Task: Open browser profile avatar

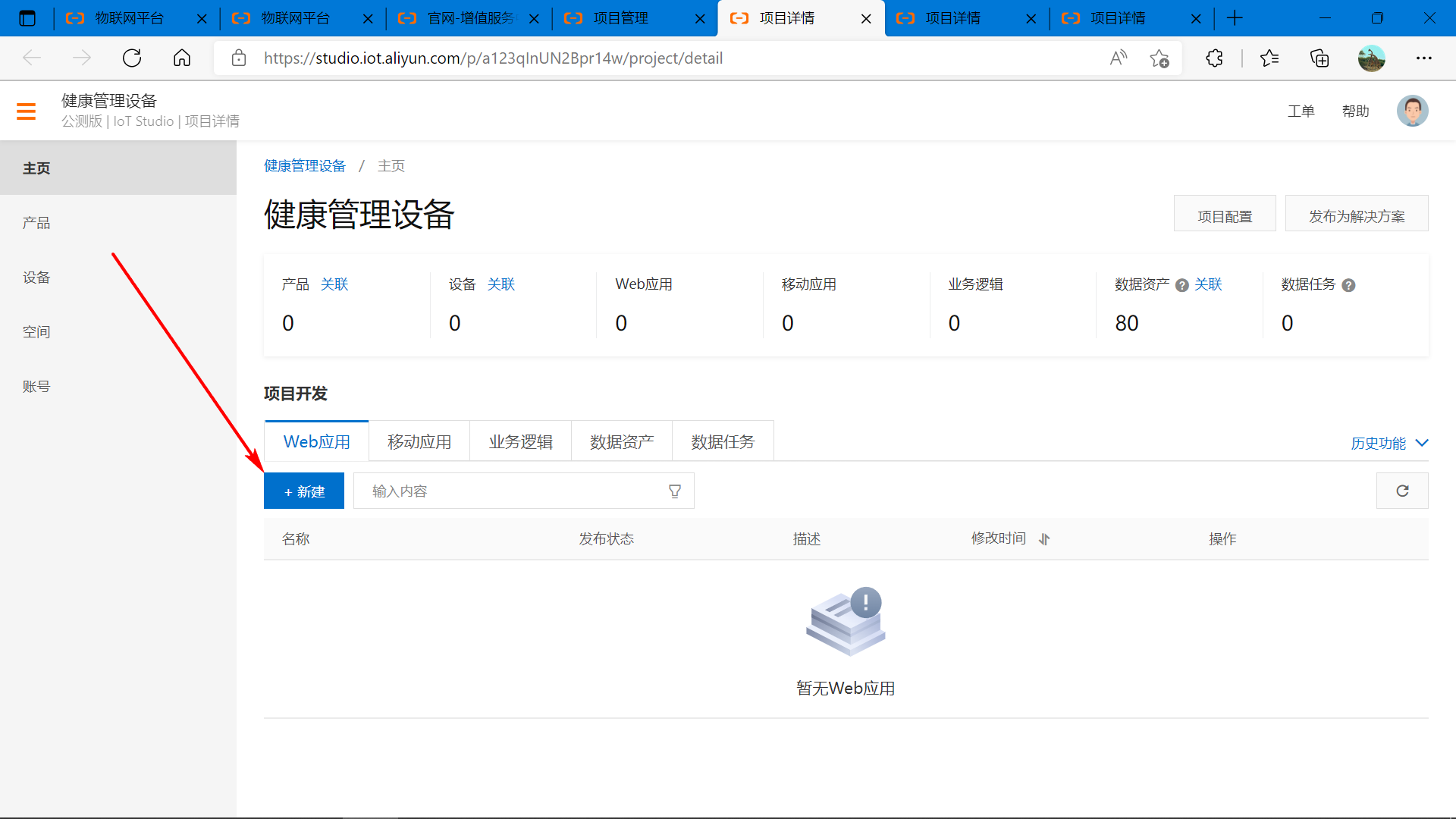Action: click(1371, 58)
